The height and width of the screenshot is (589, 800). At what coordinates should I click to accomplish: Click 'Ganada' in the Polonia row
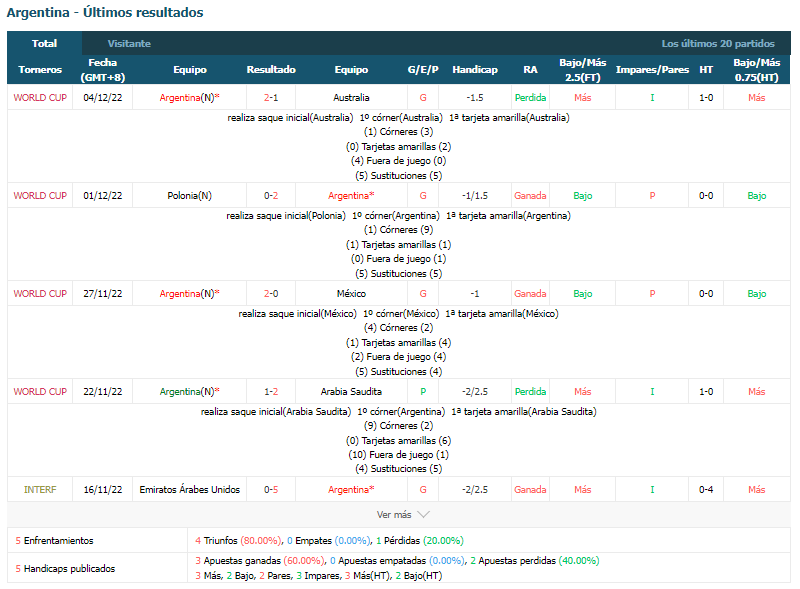pos(530,195)
